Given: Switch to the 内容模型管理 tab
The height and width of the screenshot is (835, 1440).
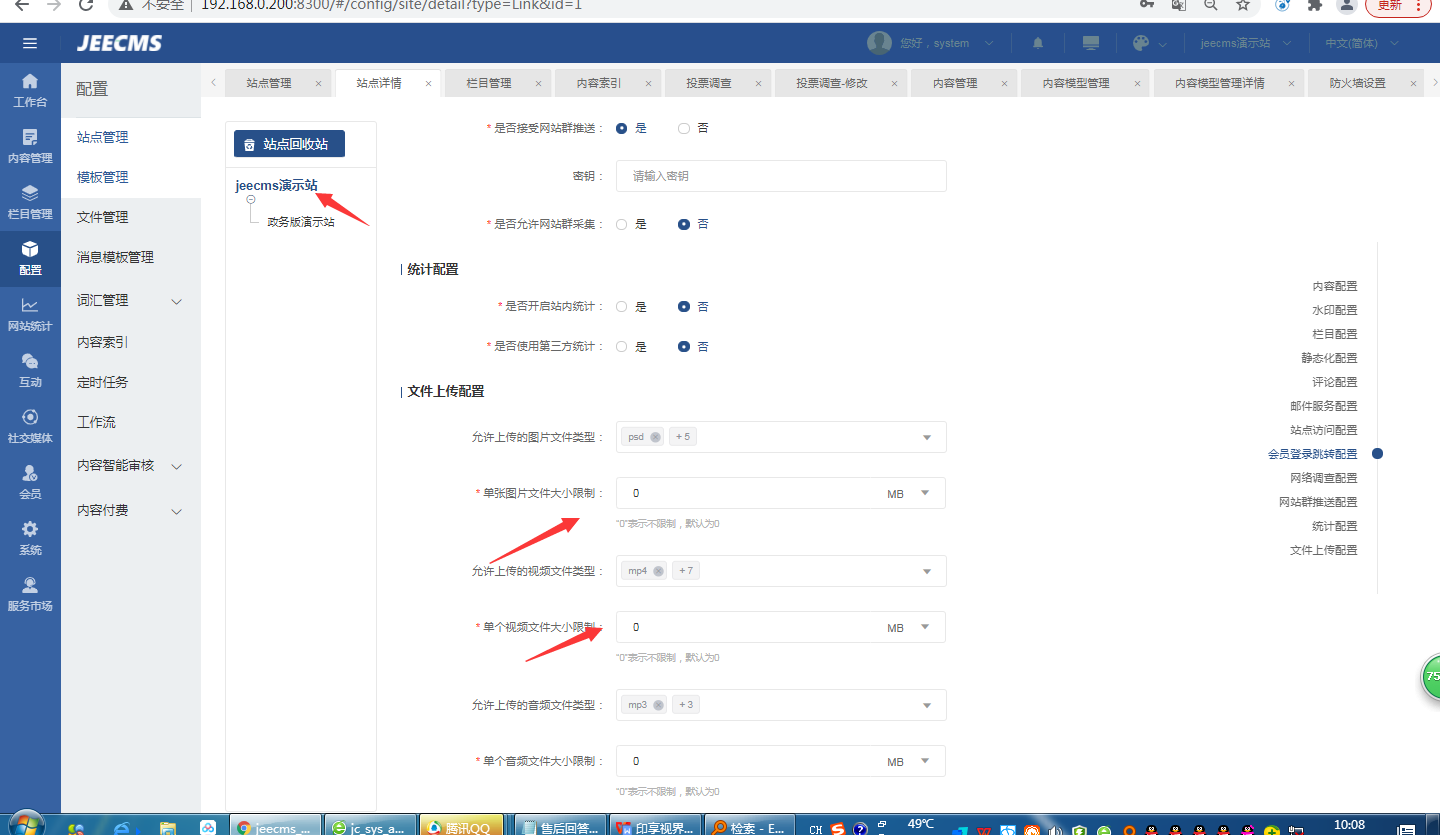Looking at the screenshot, I should 1076,83.
